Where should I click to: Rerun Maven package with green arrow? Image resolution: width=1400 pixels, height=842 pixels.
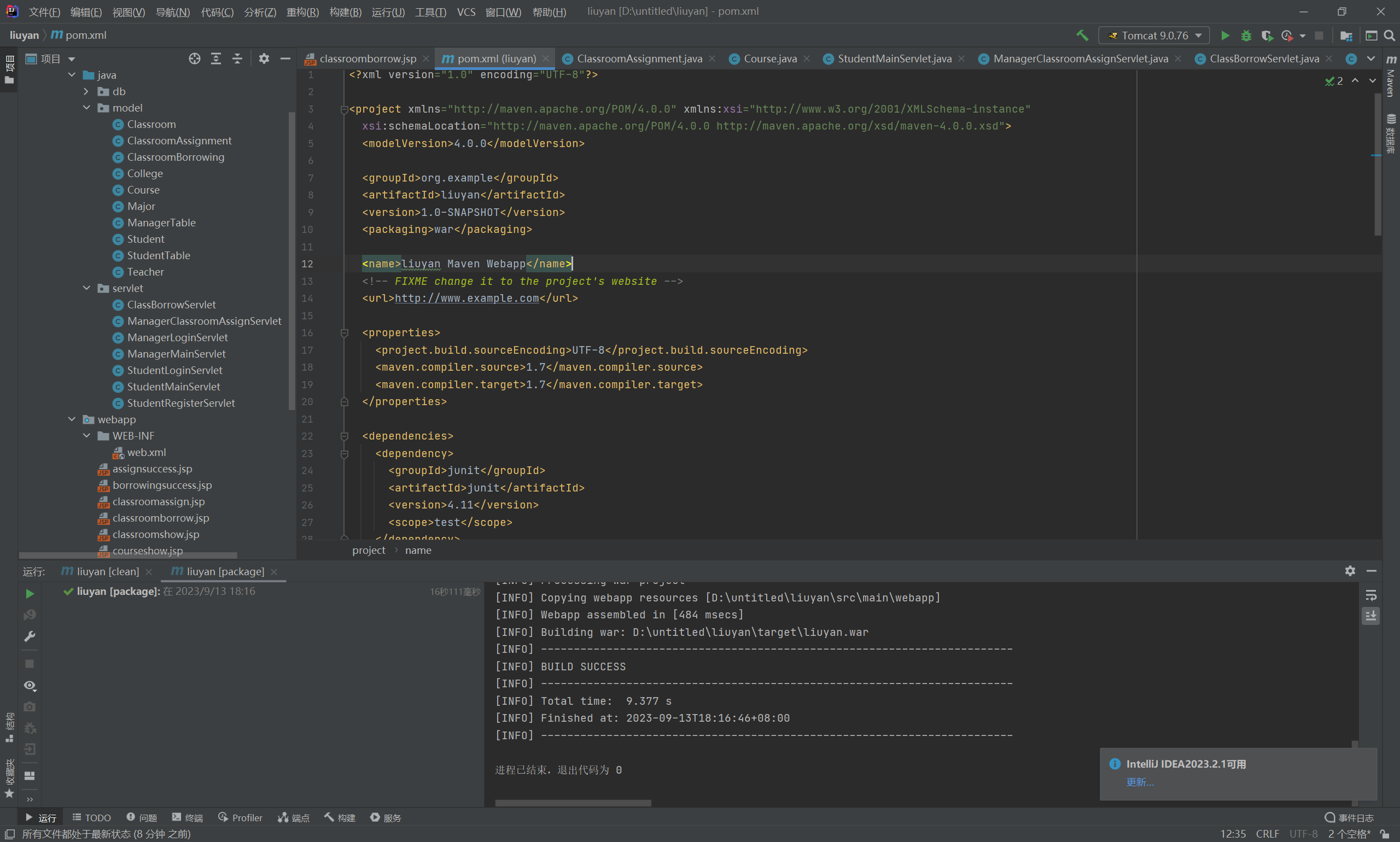click(x=30, y=593)
